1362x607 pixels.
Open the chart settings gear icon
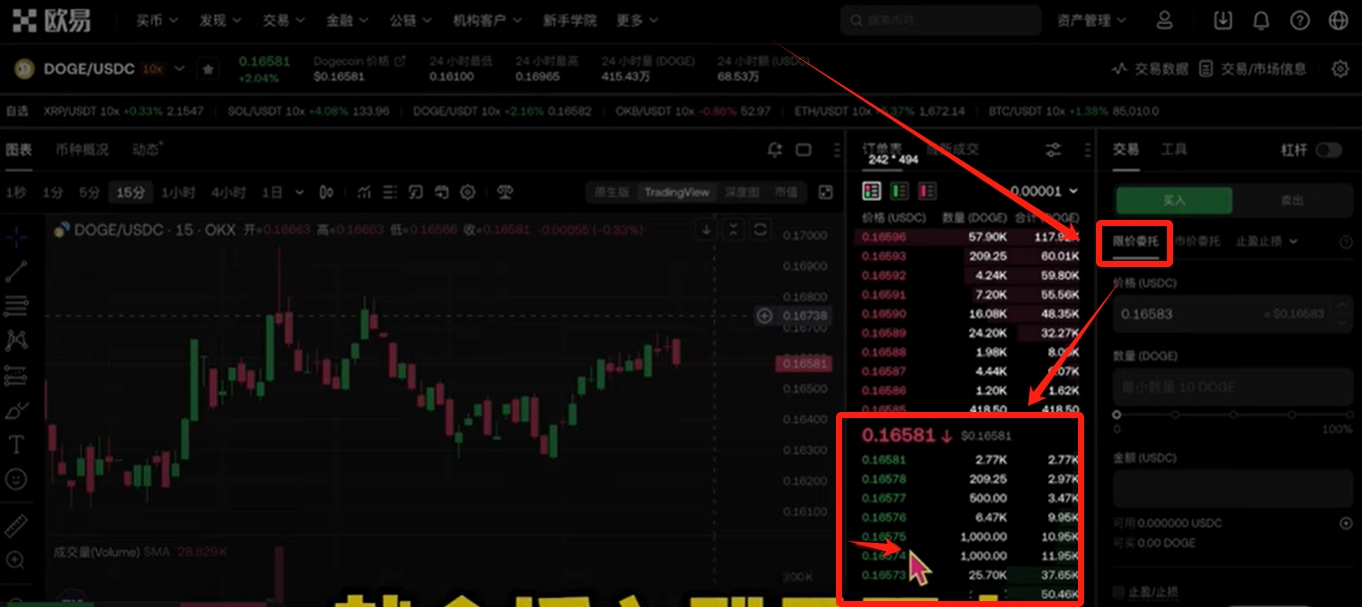click(467, 192)
